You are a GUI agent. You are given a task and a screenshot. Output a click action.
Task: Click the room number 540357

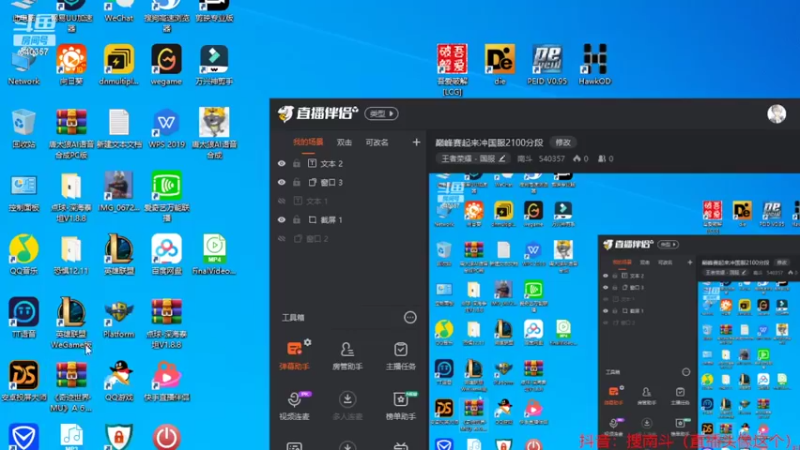552,159
